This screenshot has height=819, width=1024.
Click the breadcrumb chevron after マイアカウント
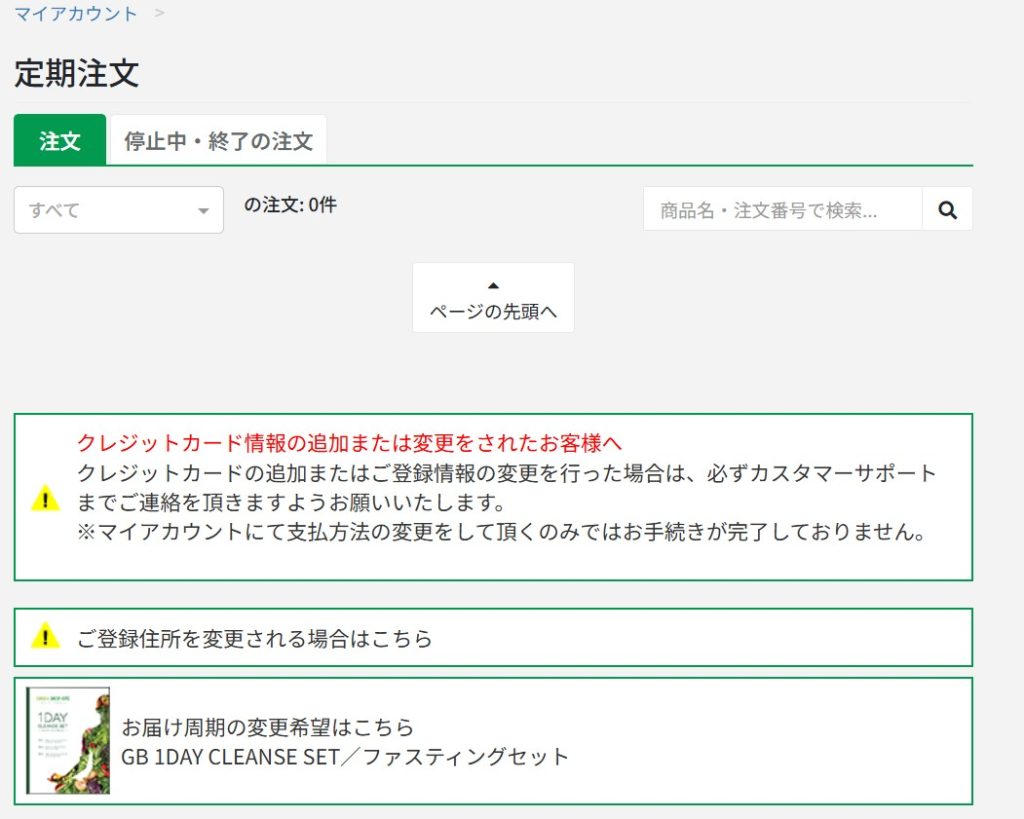[158, 13]
